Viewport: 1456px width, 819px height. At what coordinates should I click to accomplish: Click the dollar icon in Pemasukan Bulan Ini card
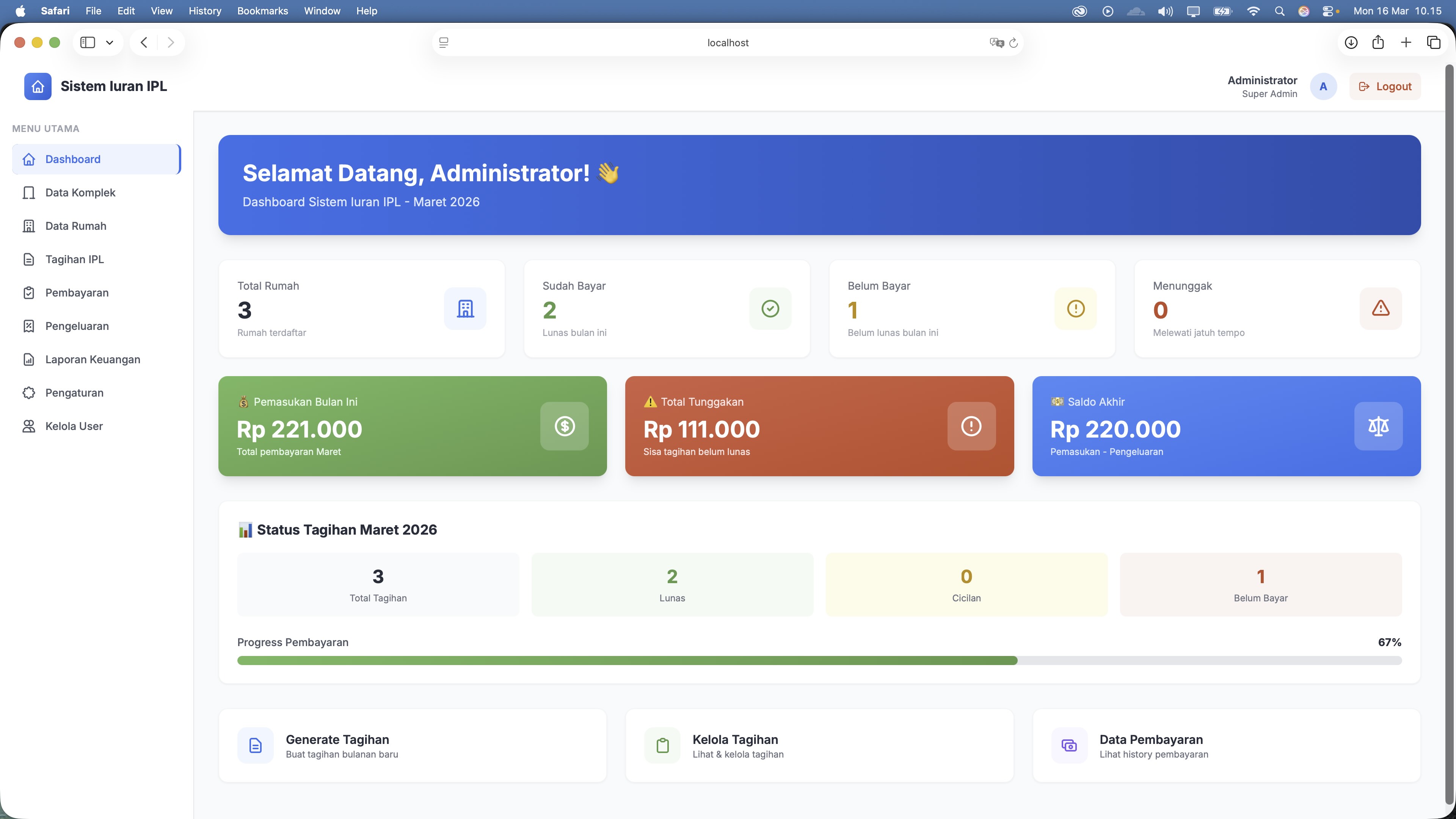(565, 426)
